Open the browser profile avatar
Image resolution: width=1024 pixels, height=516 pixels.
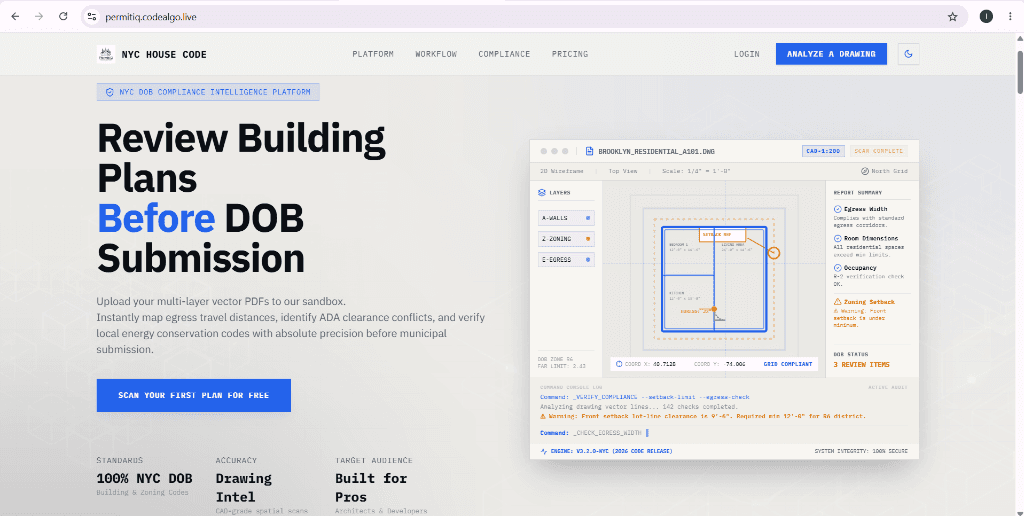click(x=986, y=17)
